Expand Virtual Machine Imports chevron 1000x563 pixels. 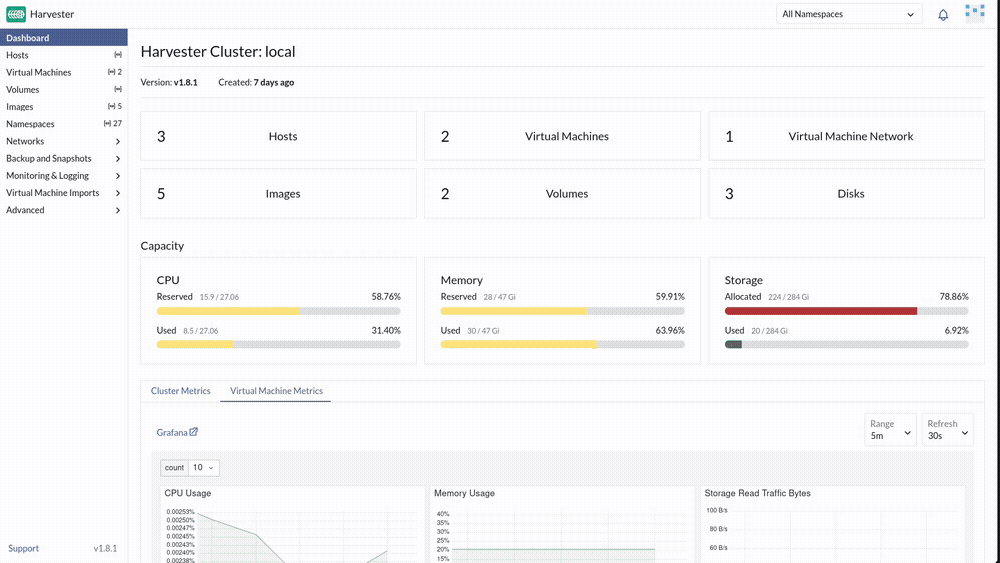[118, 193]
